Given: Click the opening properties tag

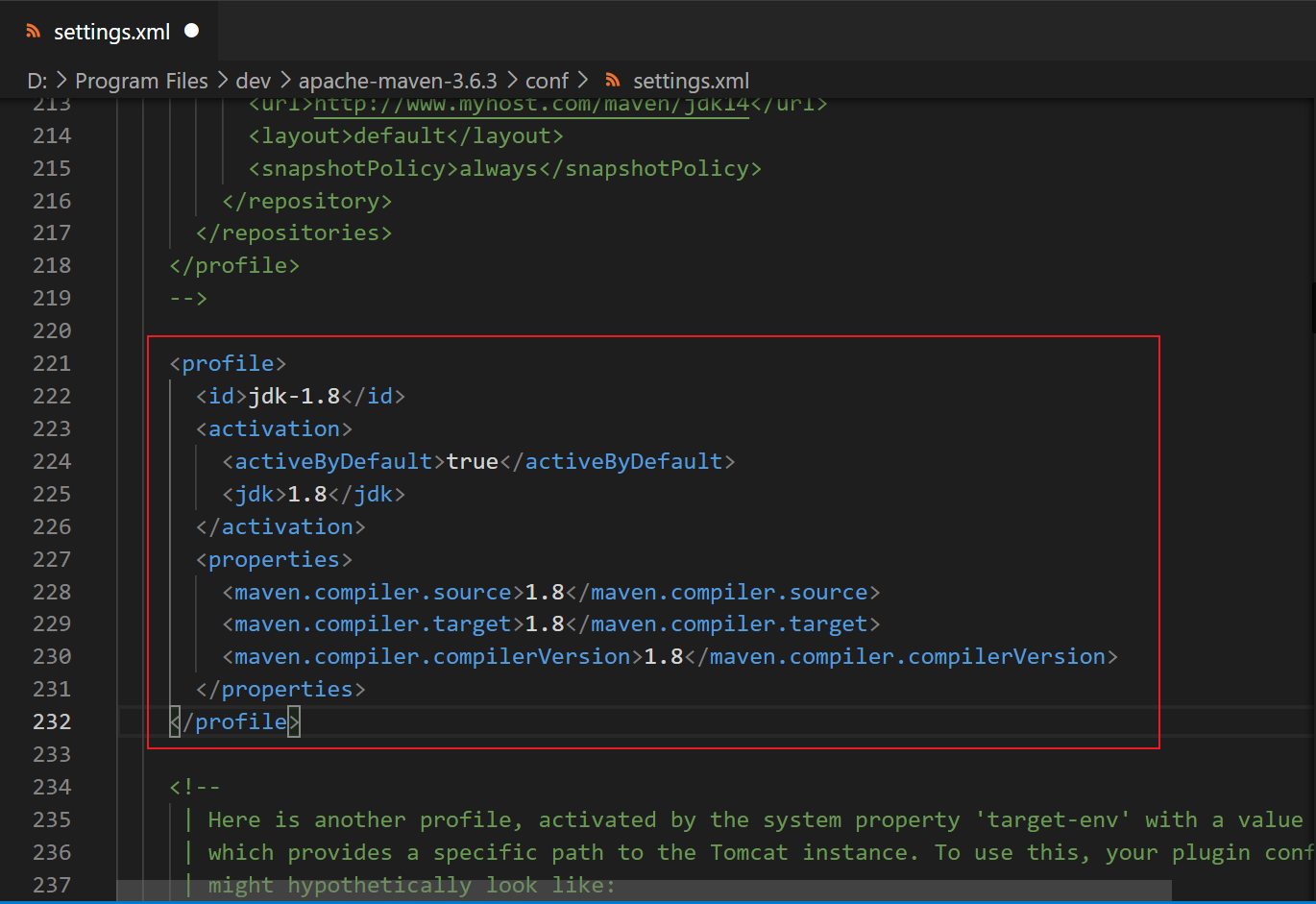Looking at the screenshot, I should click(274, 559).
